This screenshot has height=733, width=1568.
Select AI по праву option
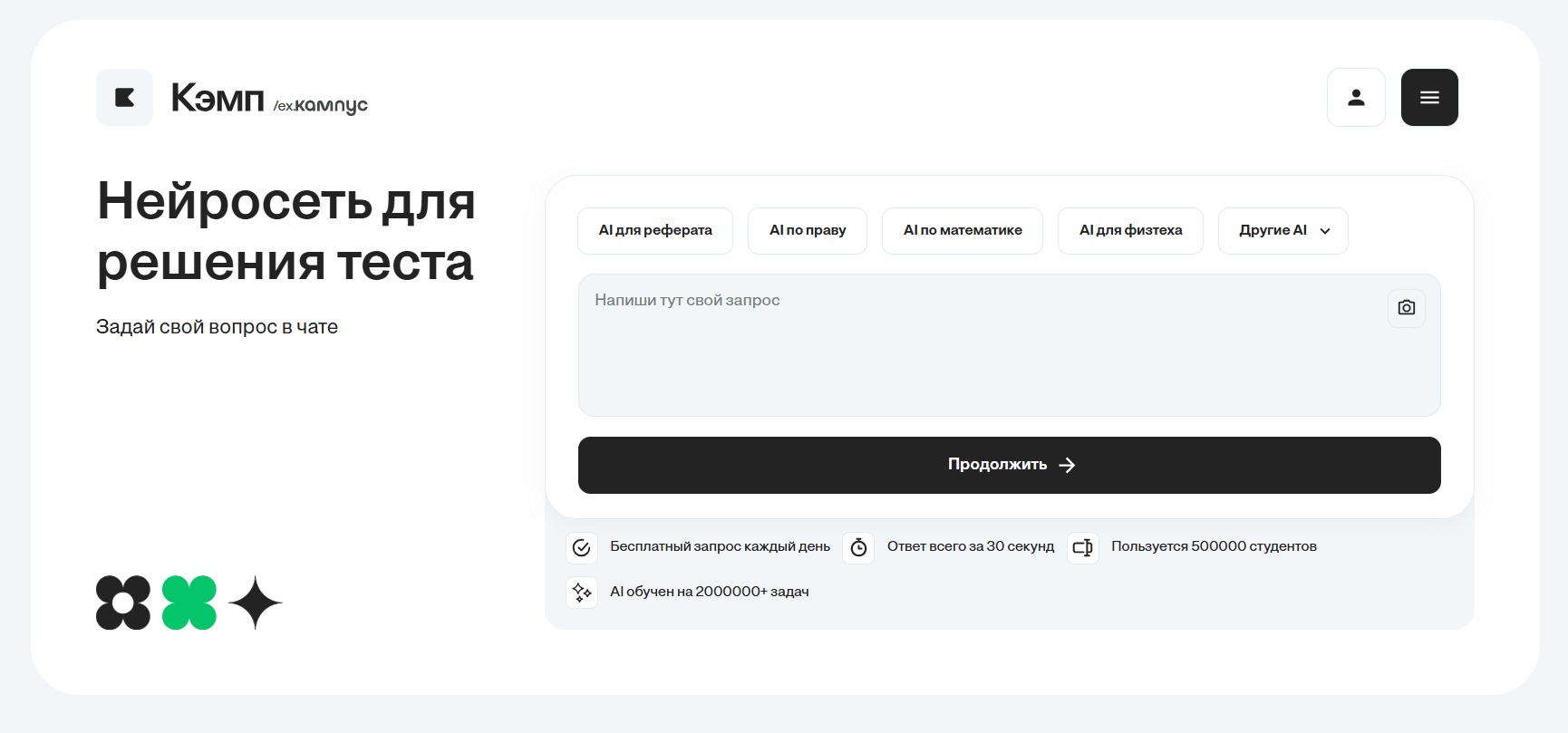coord(808,231)
